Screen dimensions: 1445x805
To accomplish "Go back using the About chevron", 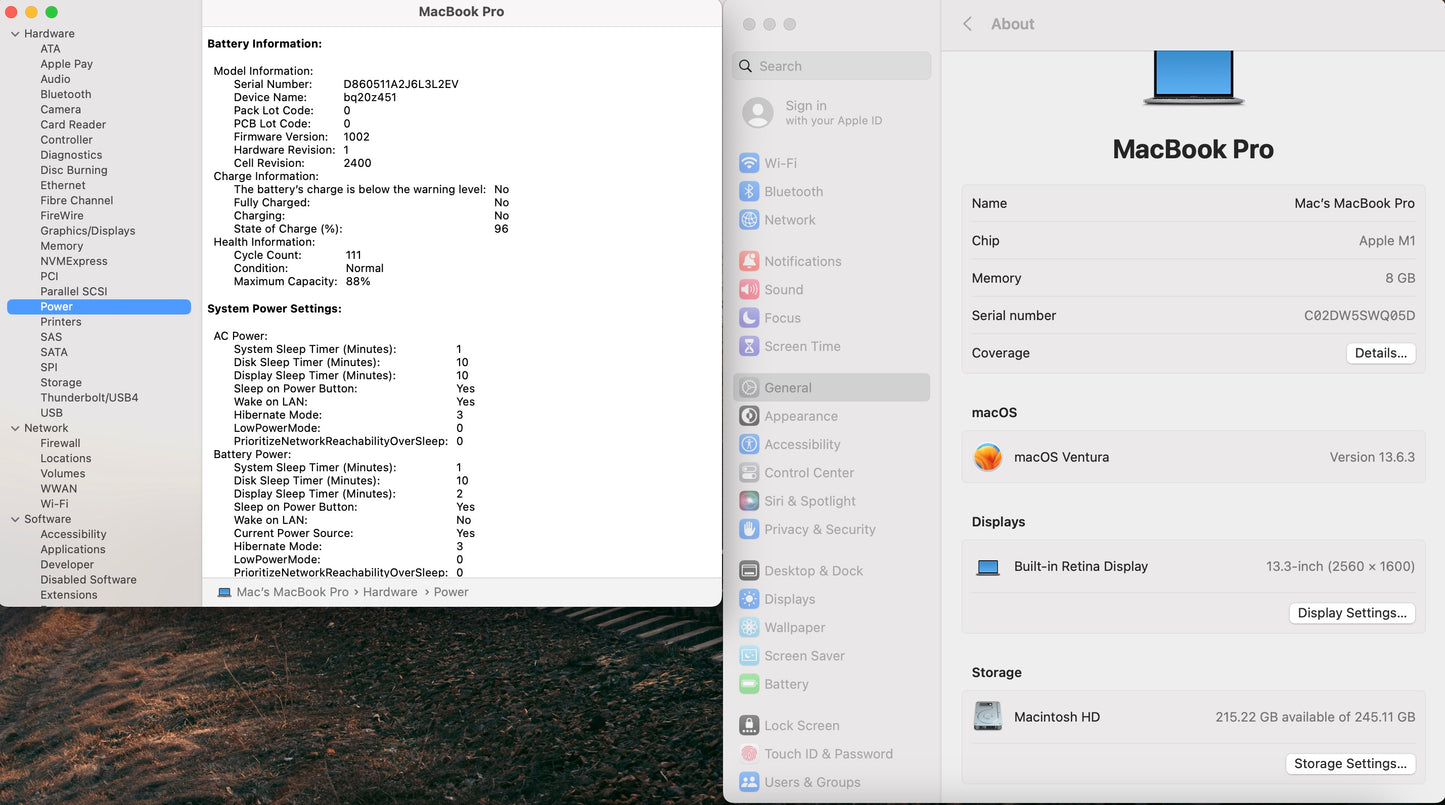I will coord(967,24).
